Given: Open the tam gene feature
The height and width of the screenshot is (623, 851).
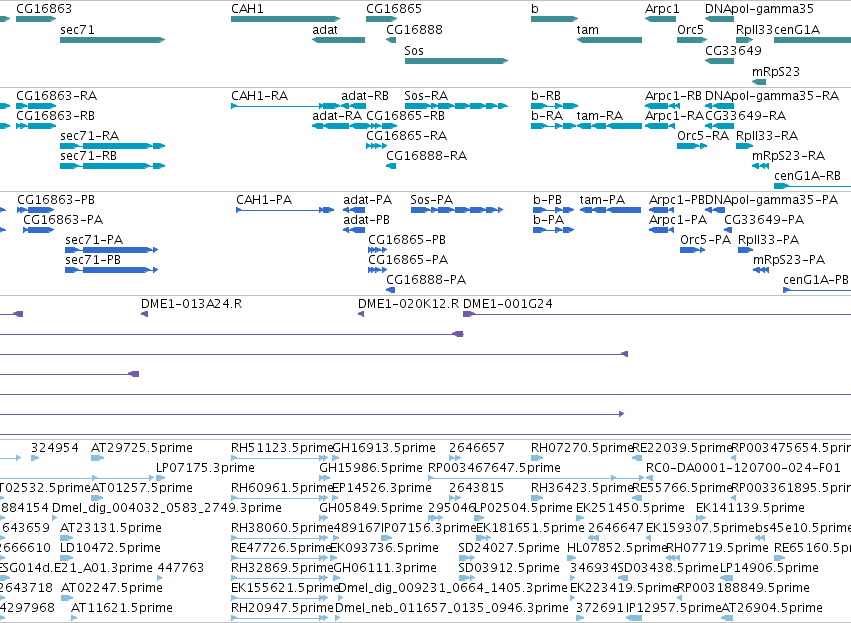Looking at the screenshot, I should [609, 40].
